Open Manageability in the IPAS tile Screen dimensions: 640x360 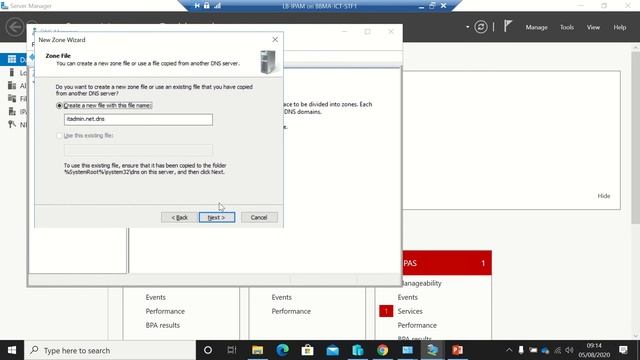(422, 283)
